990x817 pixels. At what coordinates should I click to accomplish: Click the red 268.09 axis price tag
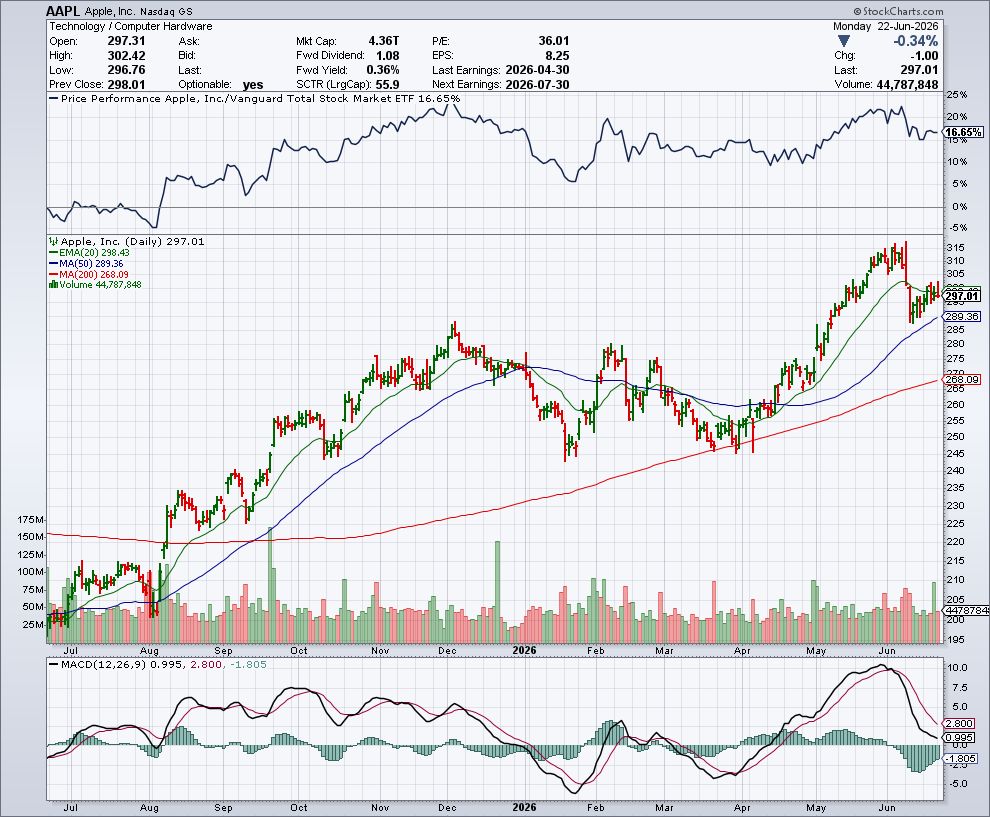pos(962,379)
